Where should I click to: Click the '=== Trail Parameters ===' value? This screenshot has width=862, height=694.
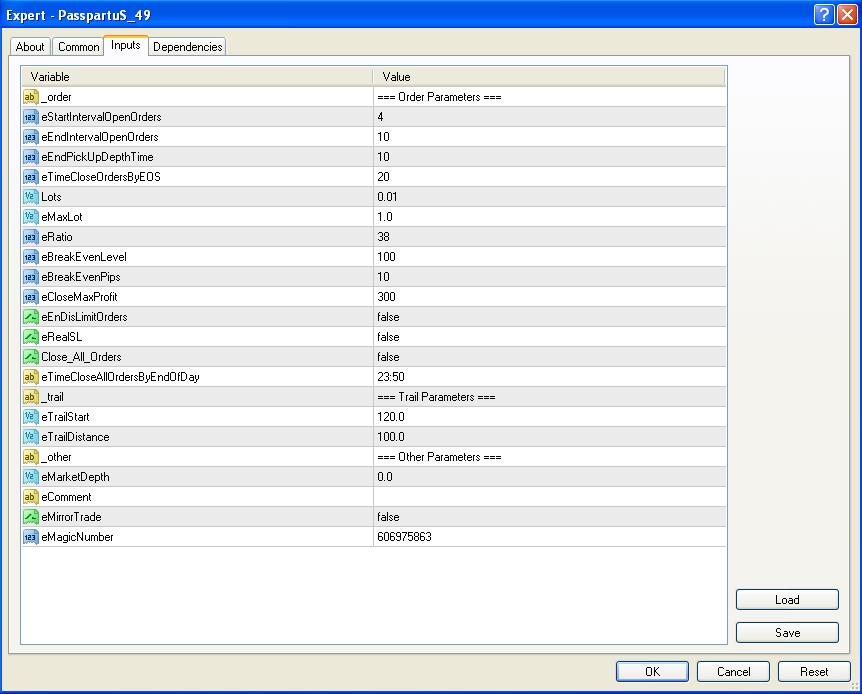436,396
